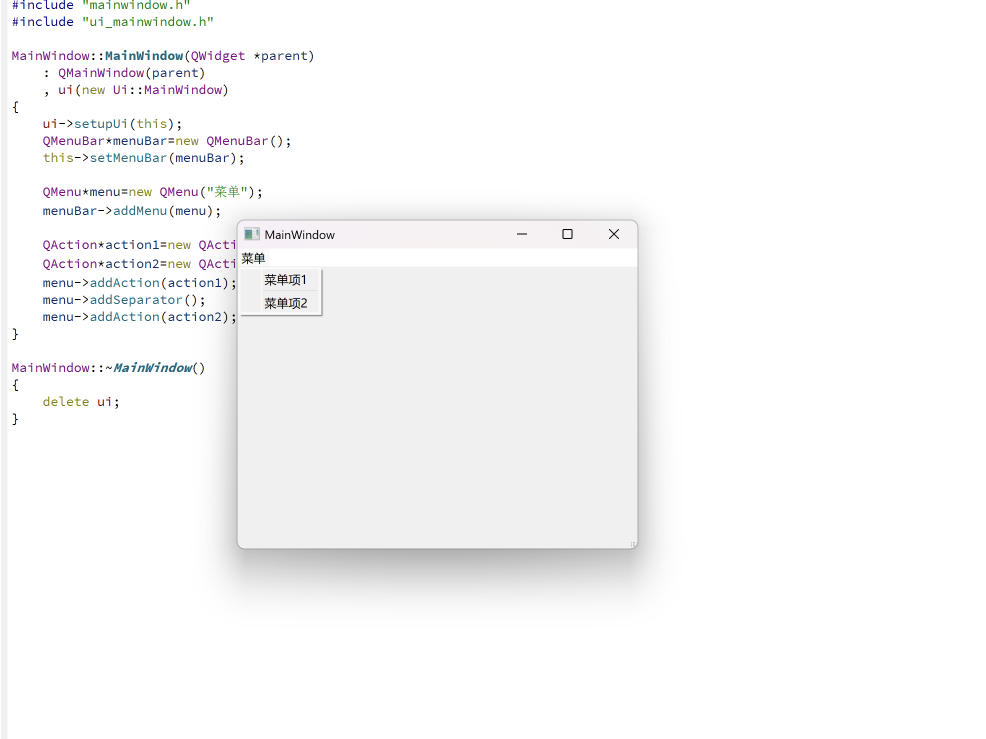Viewport: 986px width, 739px height.
Task: Click the line delete ui;
Action: 81,401
